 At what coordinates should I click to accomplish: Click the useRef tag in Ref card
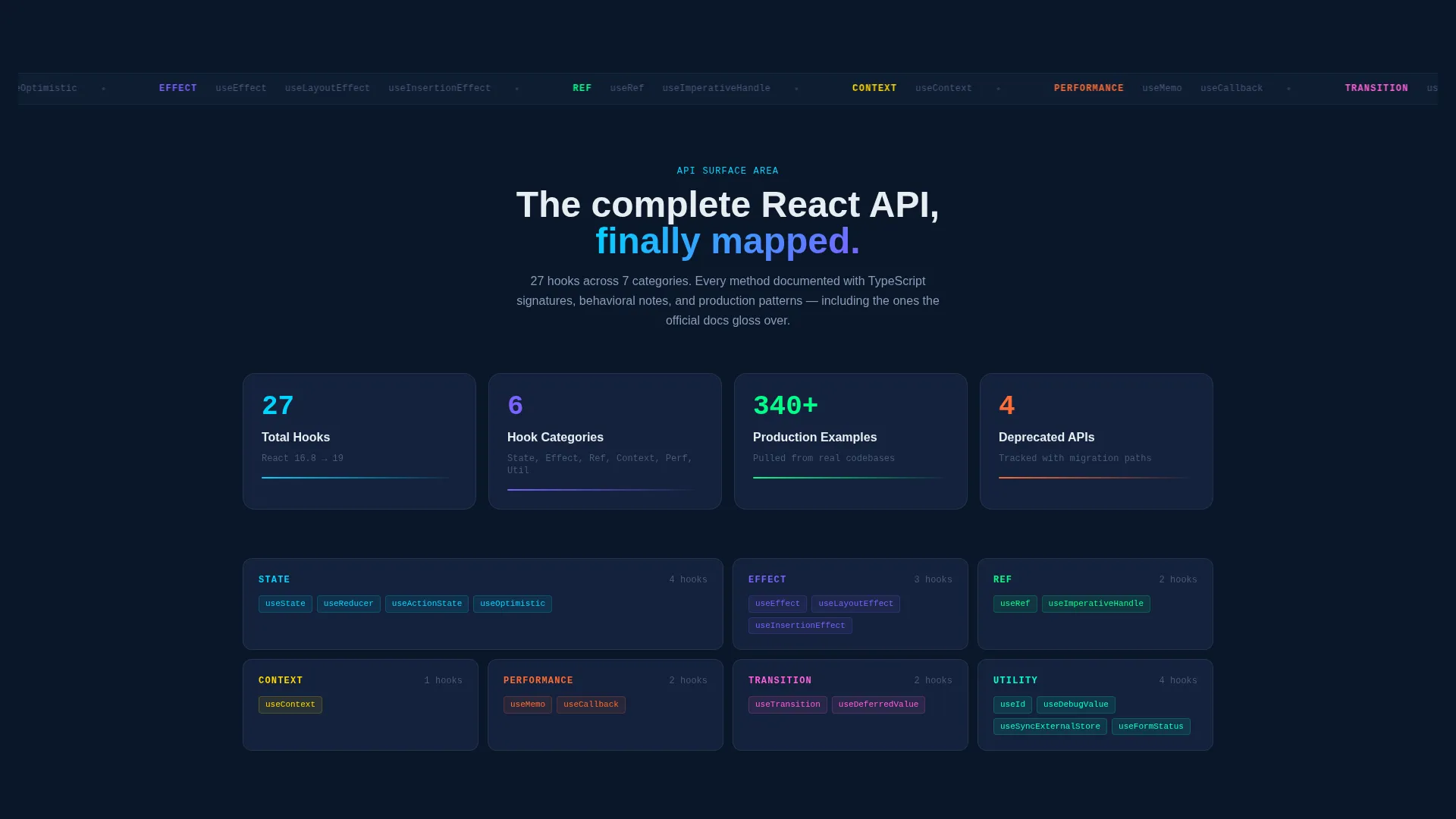[1015, 604]
